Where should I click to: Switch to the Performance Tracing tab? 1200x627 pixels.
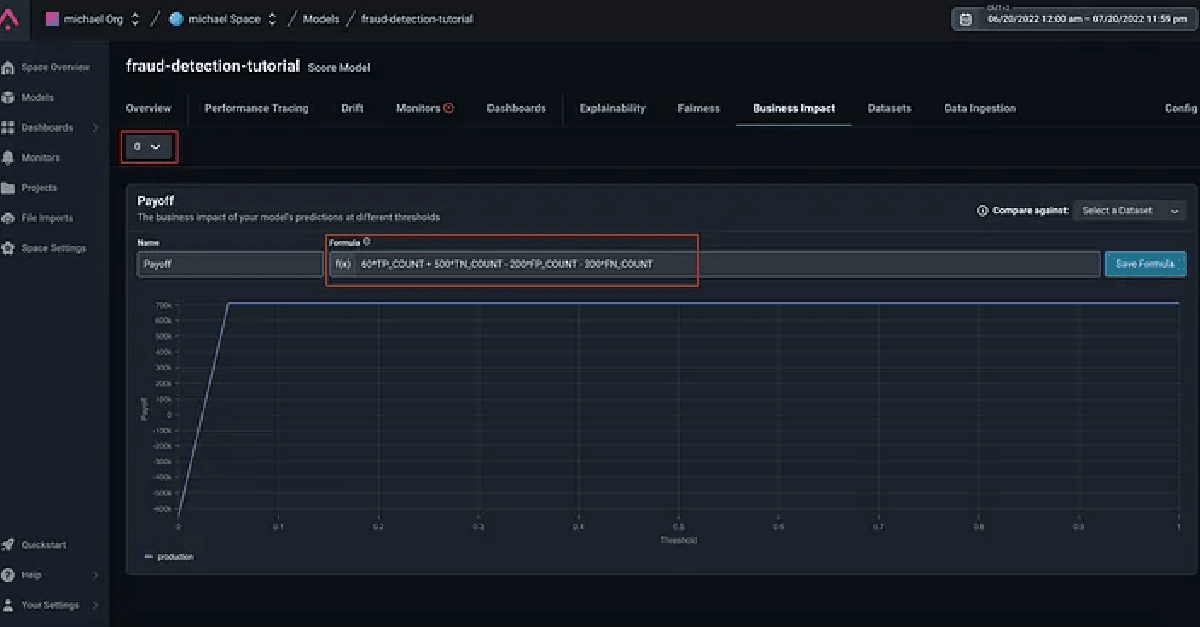[x=256, y=108]
